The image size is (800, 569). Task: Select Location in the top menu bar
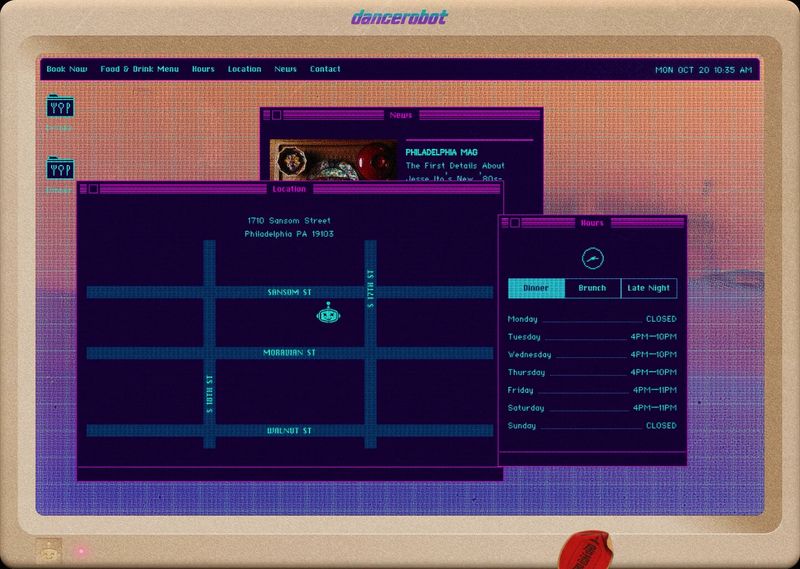click(x=244, y=69)
